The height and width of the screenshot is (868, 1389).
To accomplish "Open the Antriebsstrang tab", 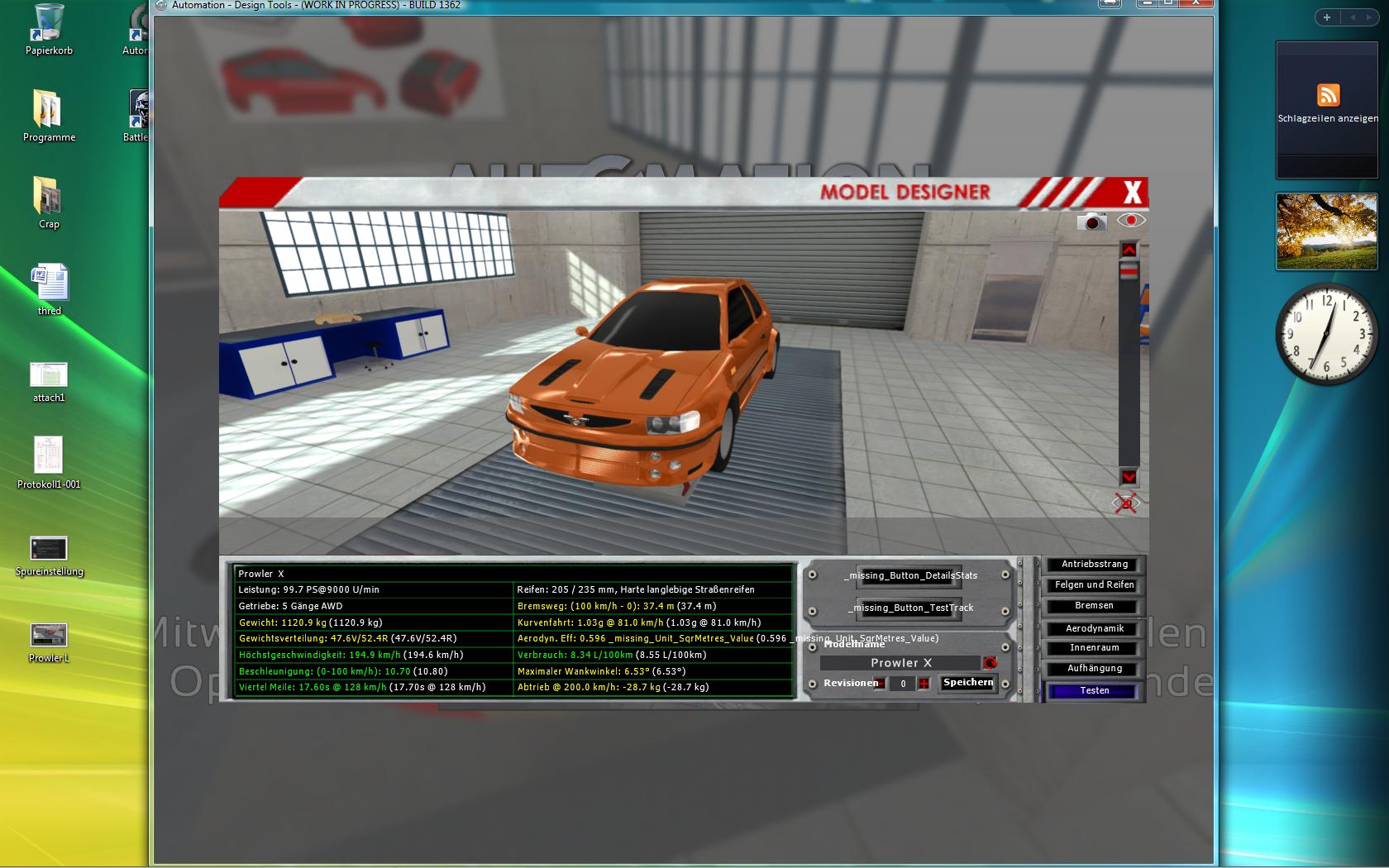I will point(1094,565).
